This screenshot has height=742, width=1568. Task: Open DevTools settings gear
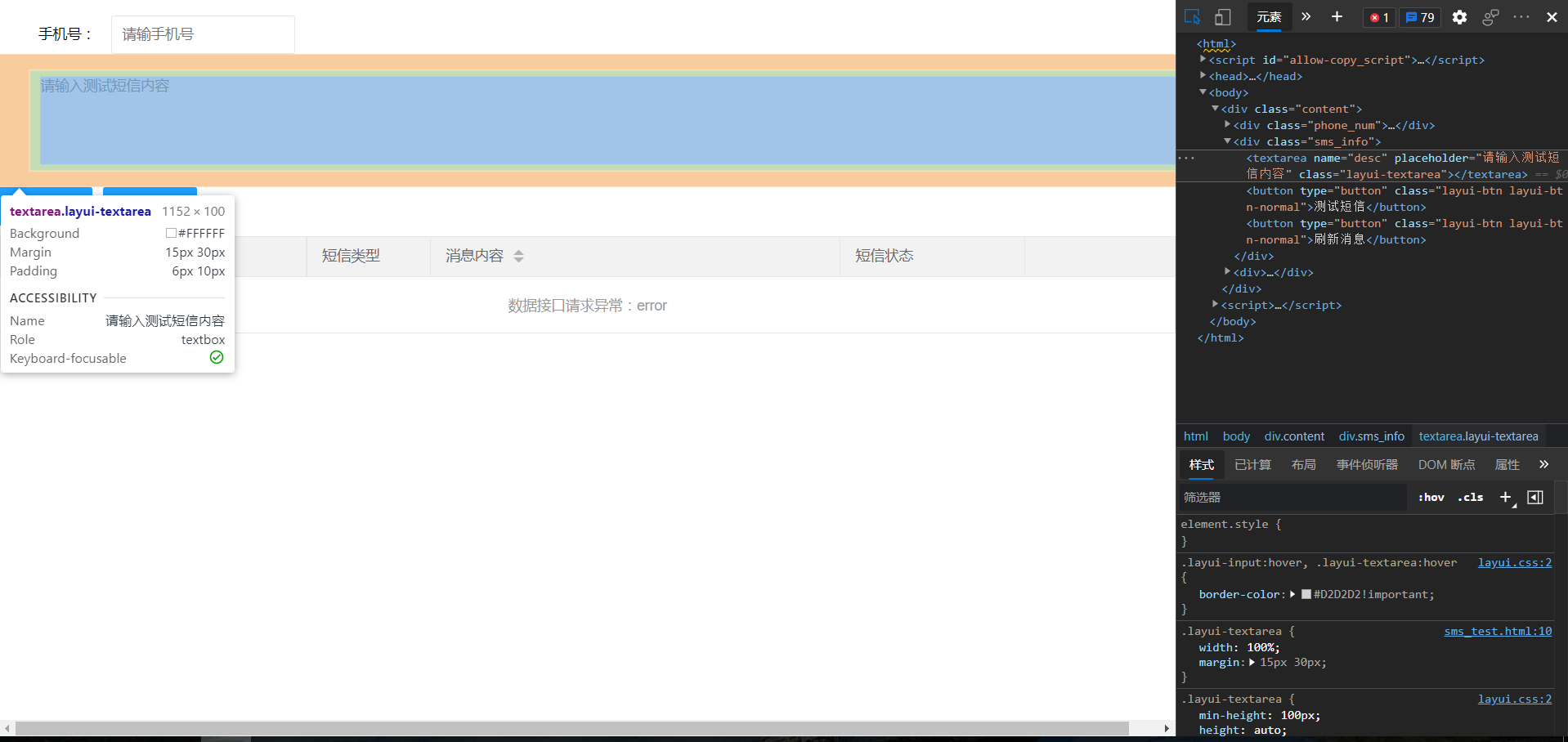pyautogui.click(x=1460, y=17)
